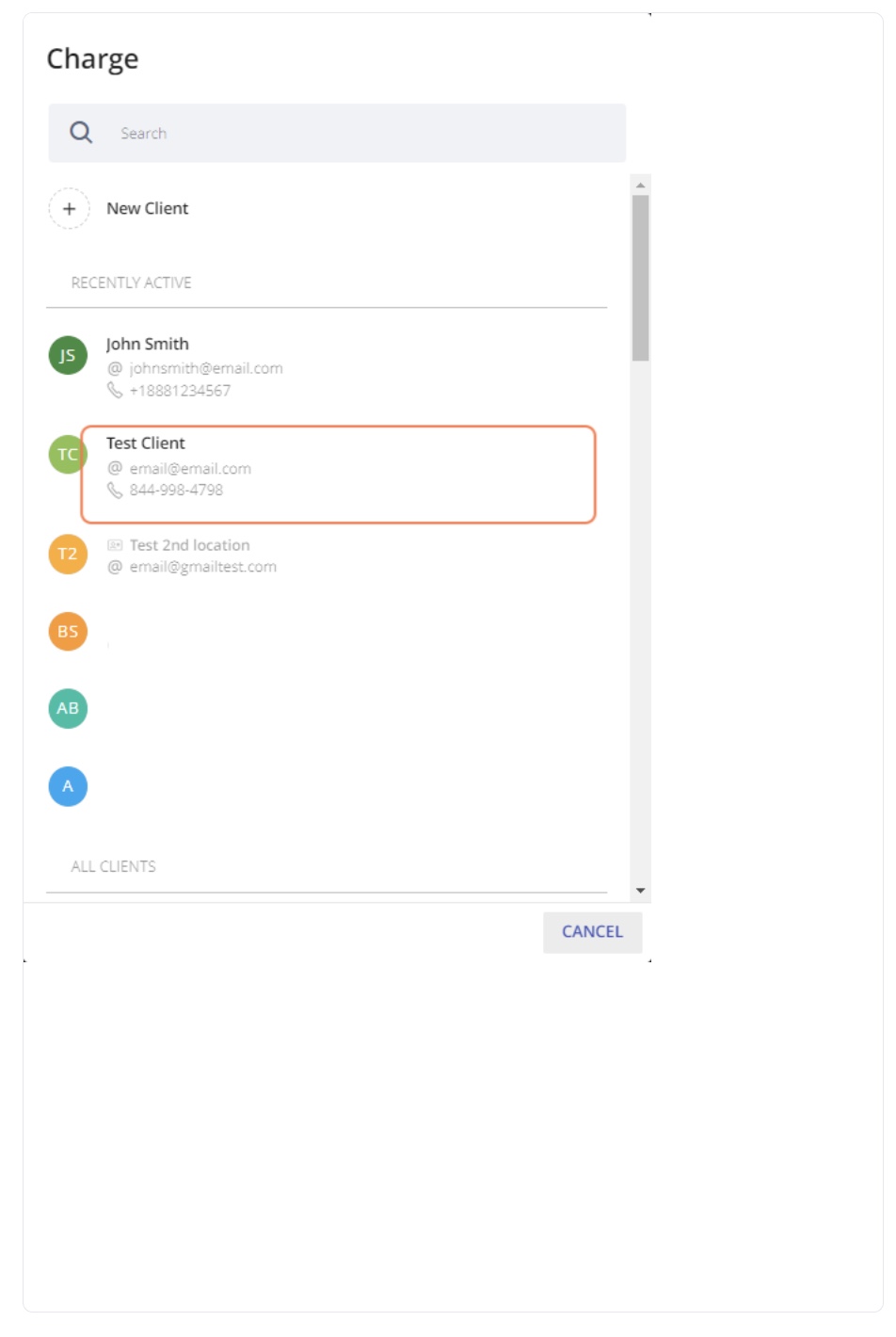Viewport: 896px width, 1337px height.
Task: Click the Search input field
Action: pos(337,133)
